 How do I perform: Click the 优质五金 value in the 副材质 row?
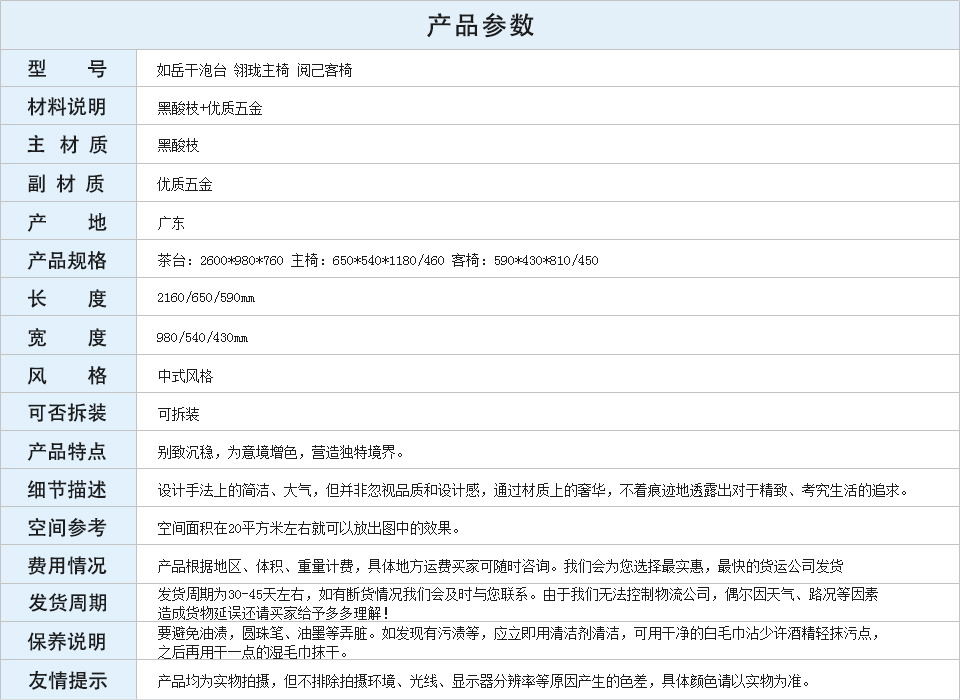pyautogui.click(x=184, y=184)
